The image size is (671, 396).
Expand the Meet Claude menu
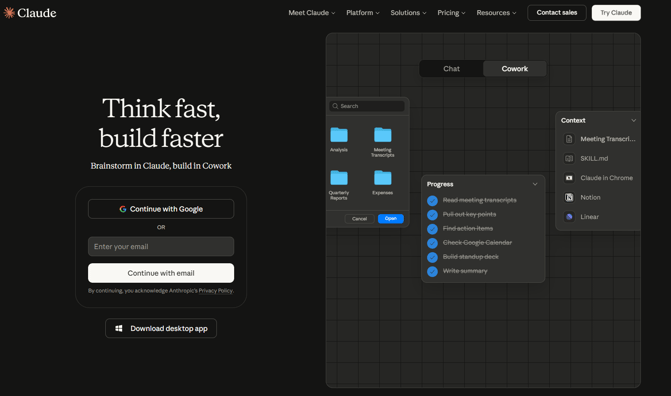[x=312, y=13]
